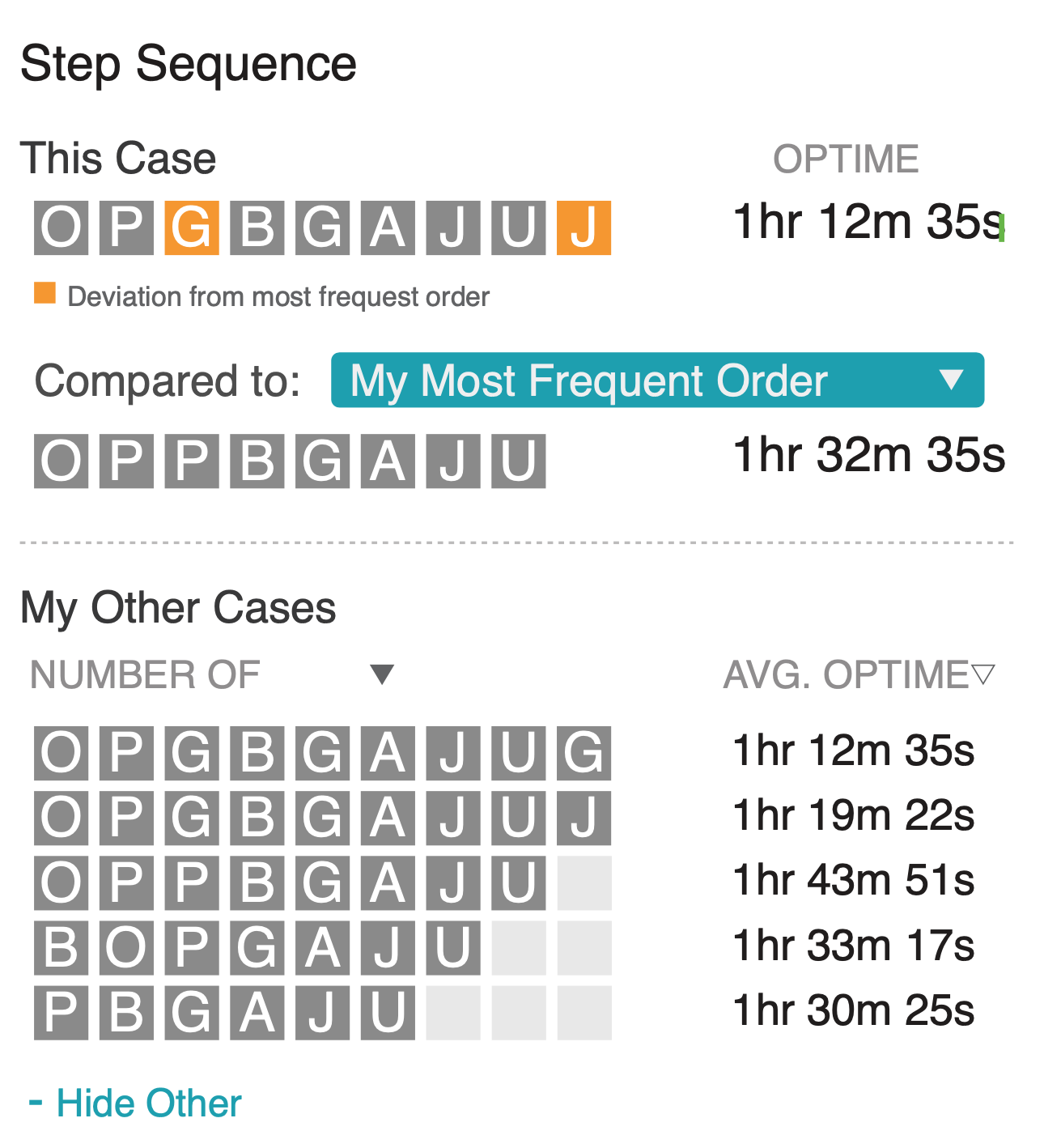Click the leading P step in the 1hr 30m 25s case
The image size is (1044, 1148).
click(x=61, y=1012)
